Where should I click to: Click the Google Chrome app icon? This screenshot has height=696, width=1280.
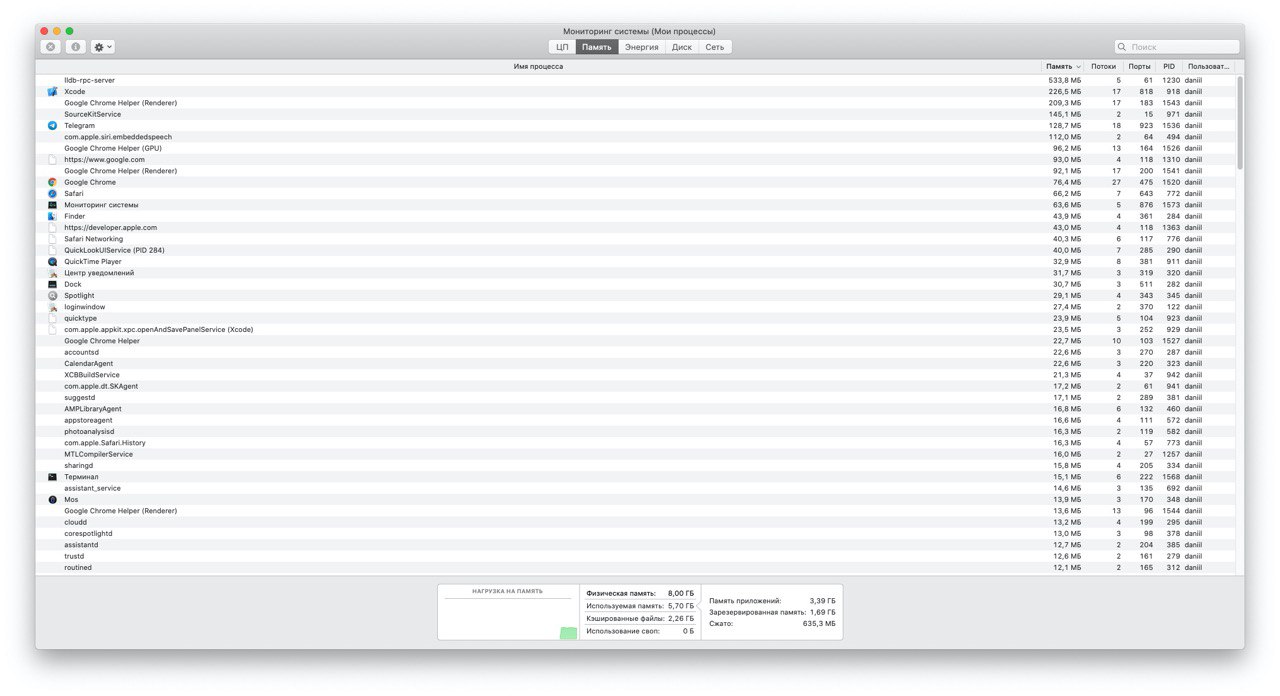pyautogui.click(x=53, y=182)
